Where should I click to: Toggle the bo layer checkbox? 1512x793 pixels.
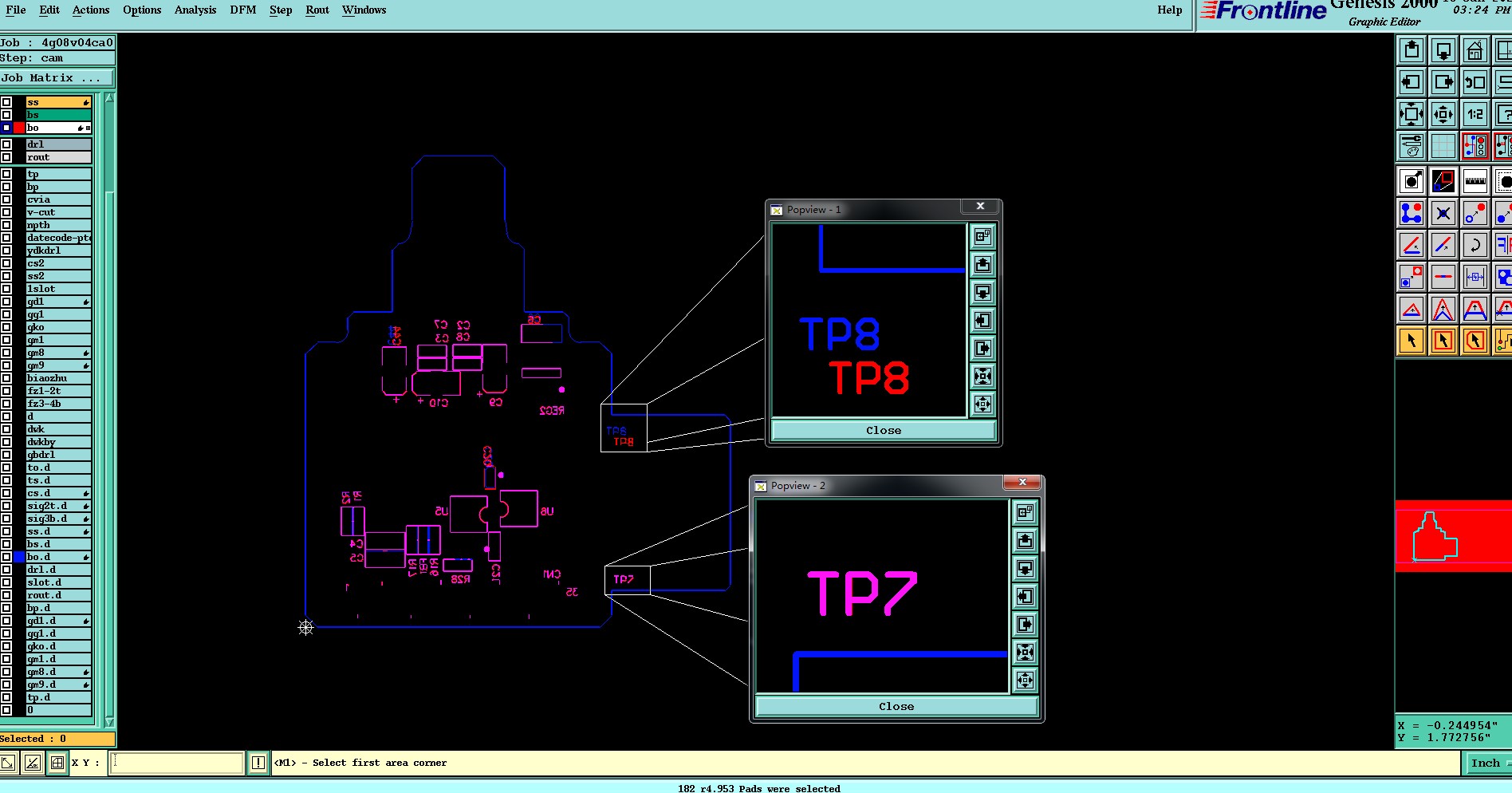pyautogui.click(x=6, y=128)
